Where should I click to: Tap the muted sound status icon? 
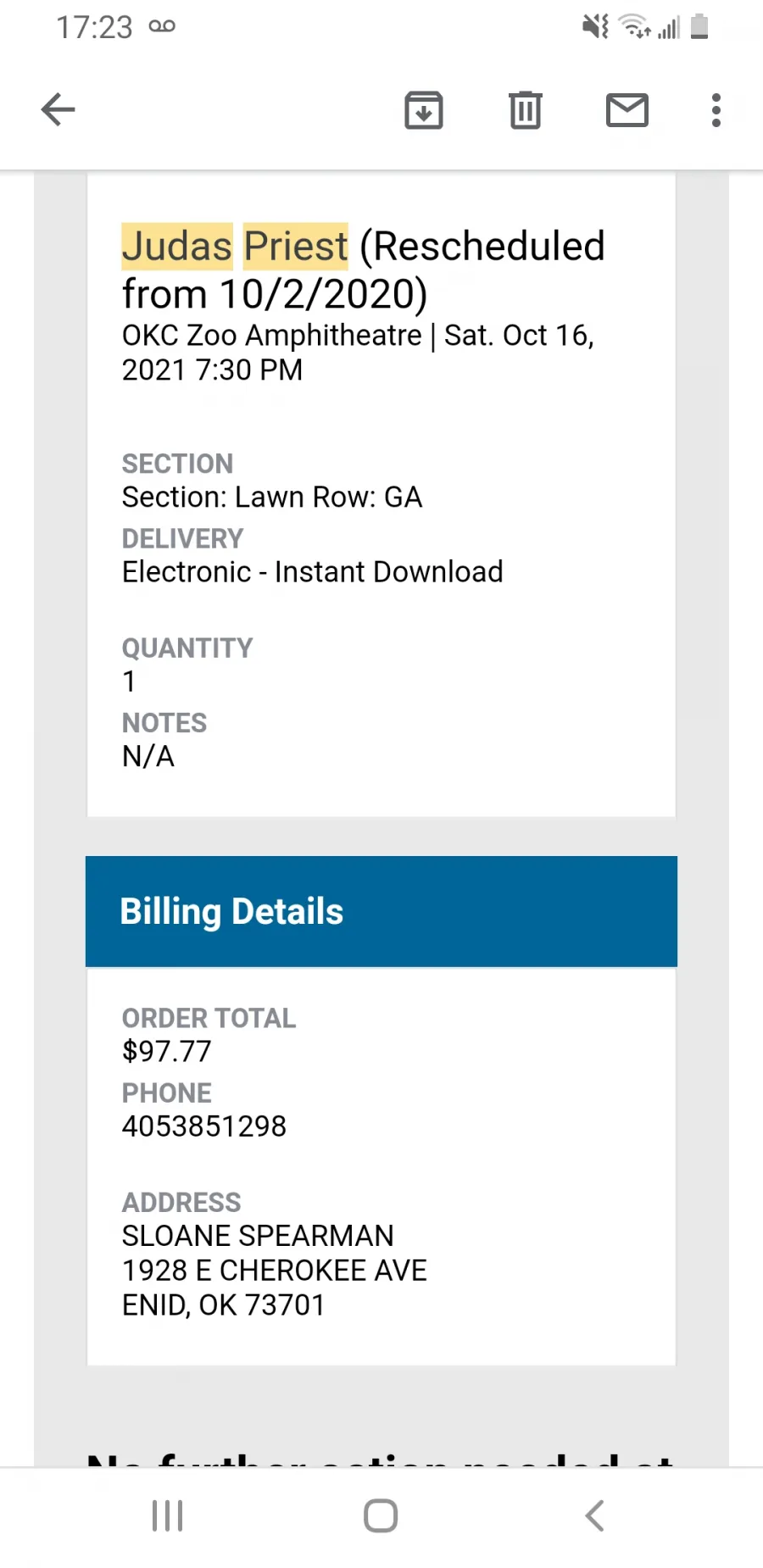[595, 27]
